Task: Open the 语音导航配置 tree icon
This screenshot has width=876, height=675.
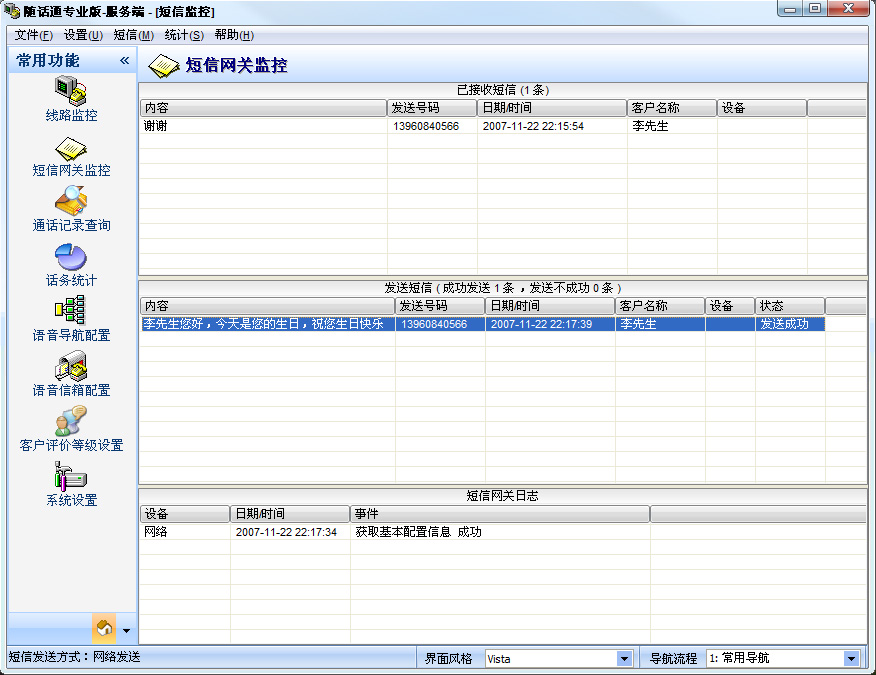Action: 71,311
